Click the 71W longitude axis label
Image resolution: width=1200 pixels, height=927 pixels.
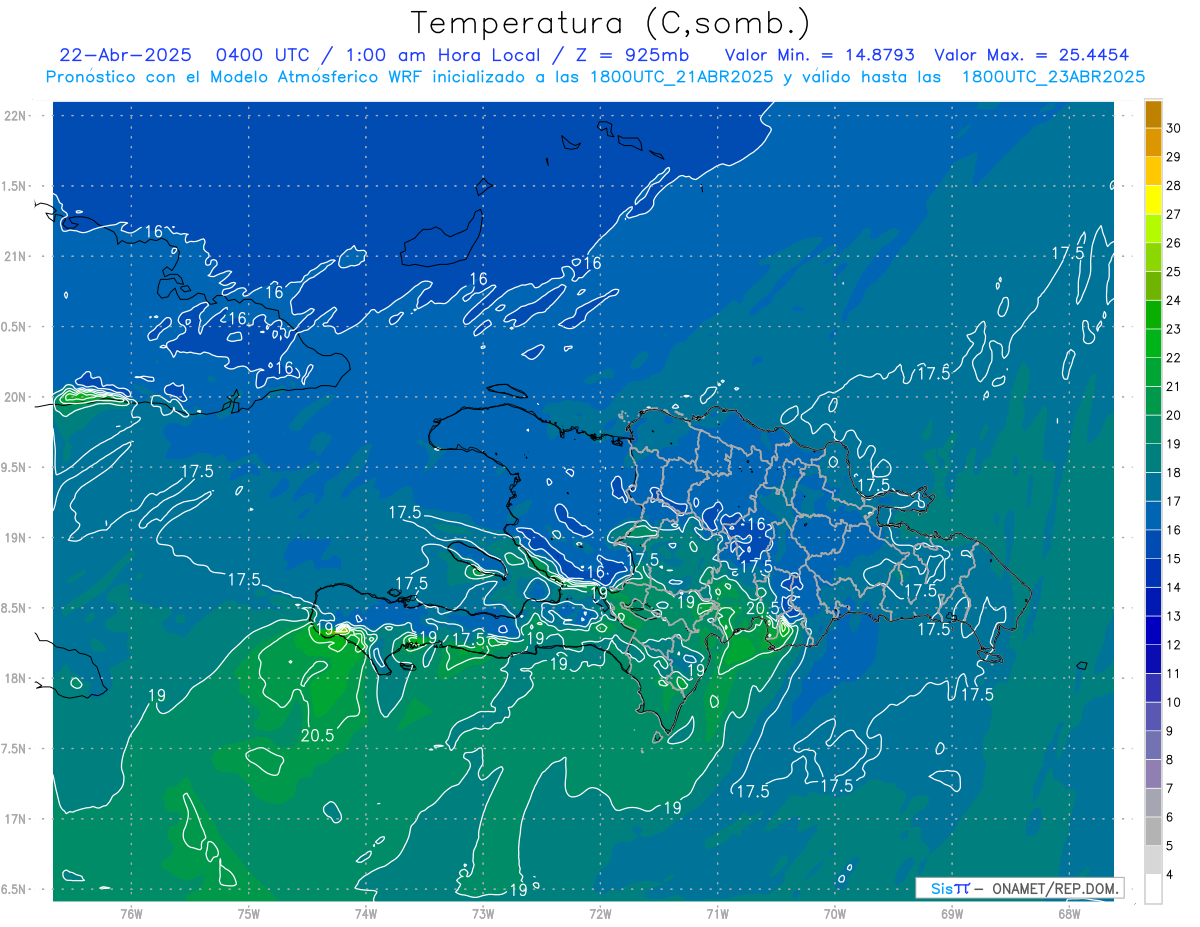717,913
